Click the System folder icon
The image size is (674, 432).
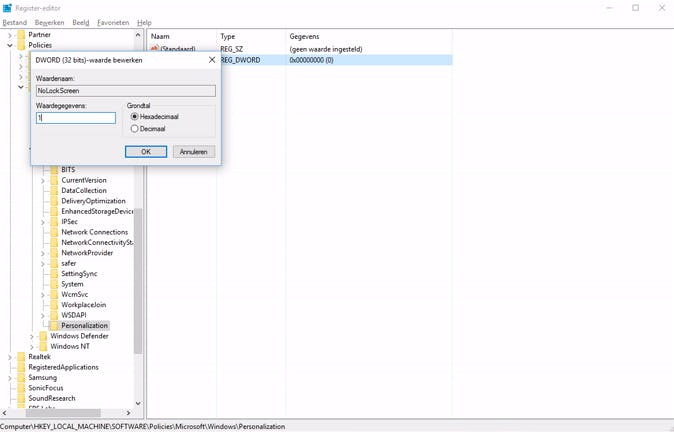(54, 284)
